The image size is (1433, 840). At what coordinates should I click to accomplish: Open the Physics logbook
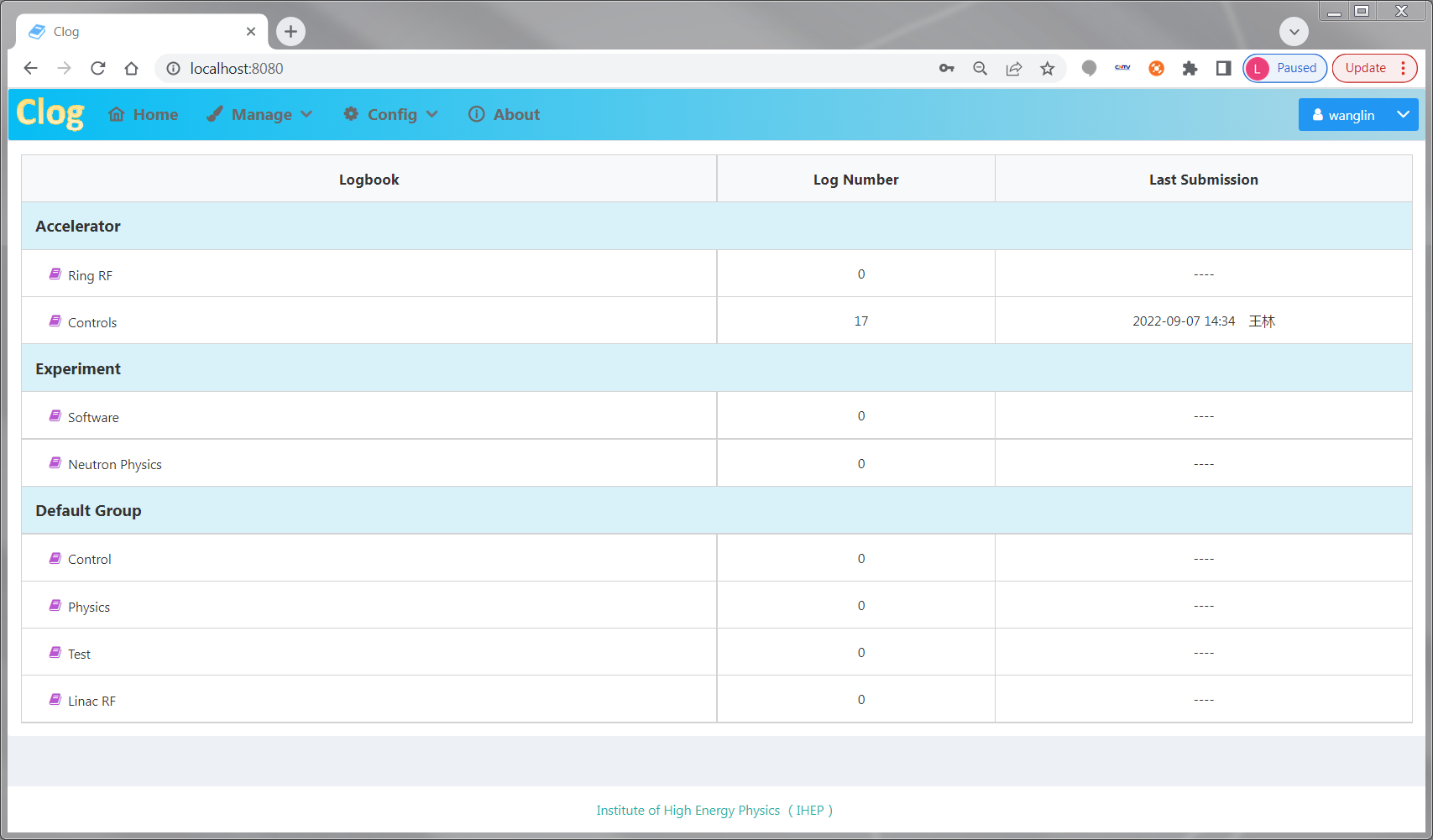point(89,607)
